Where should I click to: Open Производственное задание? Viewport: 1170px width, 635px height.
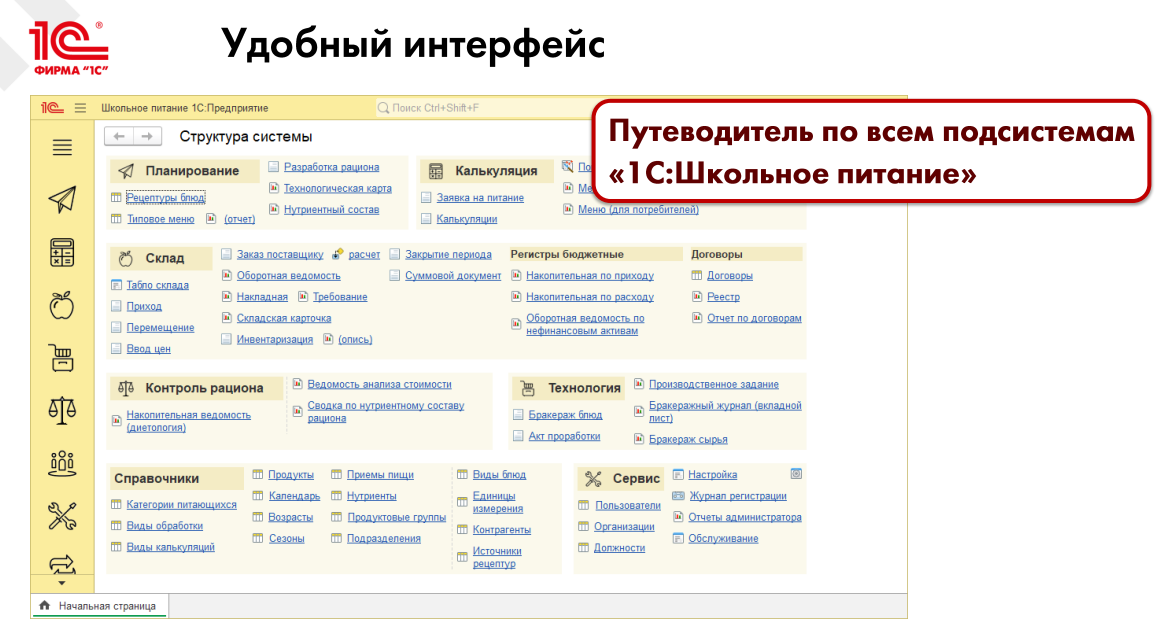tap(714, 384)
